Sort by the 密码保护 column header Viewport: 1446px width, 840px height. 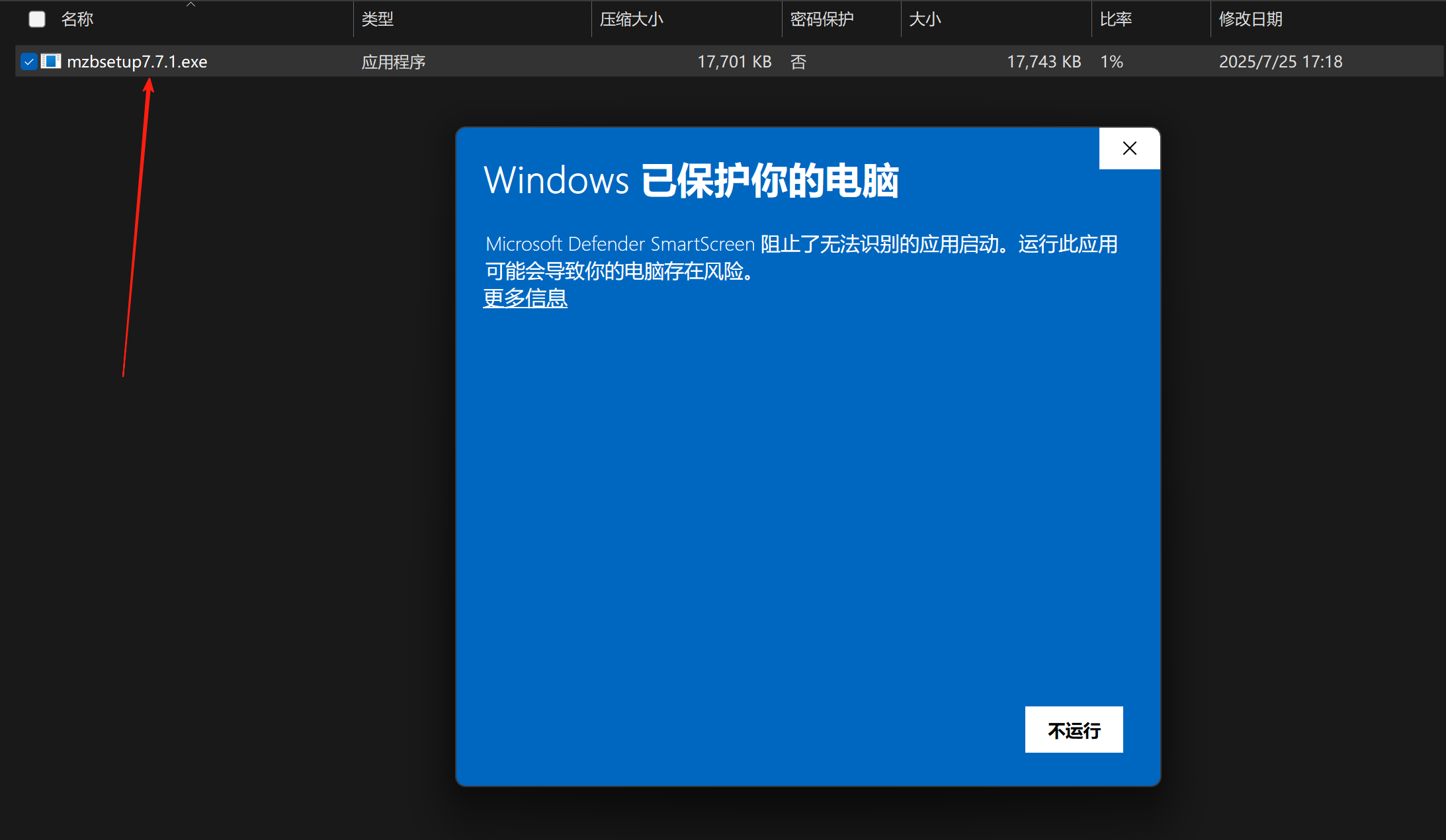pos(822,19)
